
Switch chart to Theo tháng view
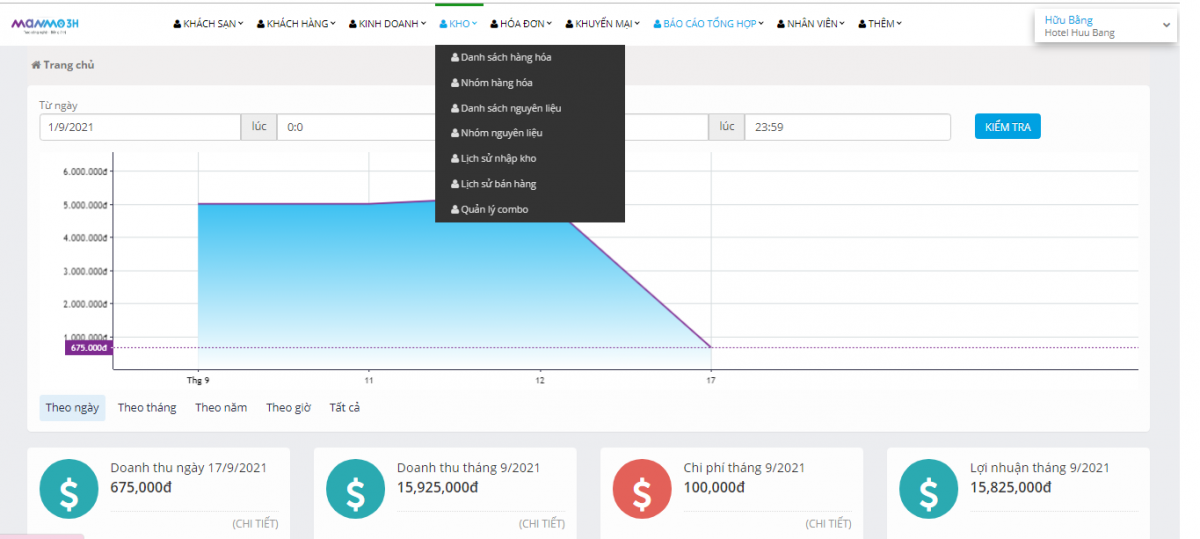click(x=147, y=407)
